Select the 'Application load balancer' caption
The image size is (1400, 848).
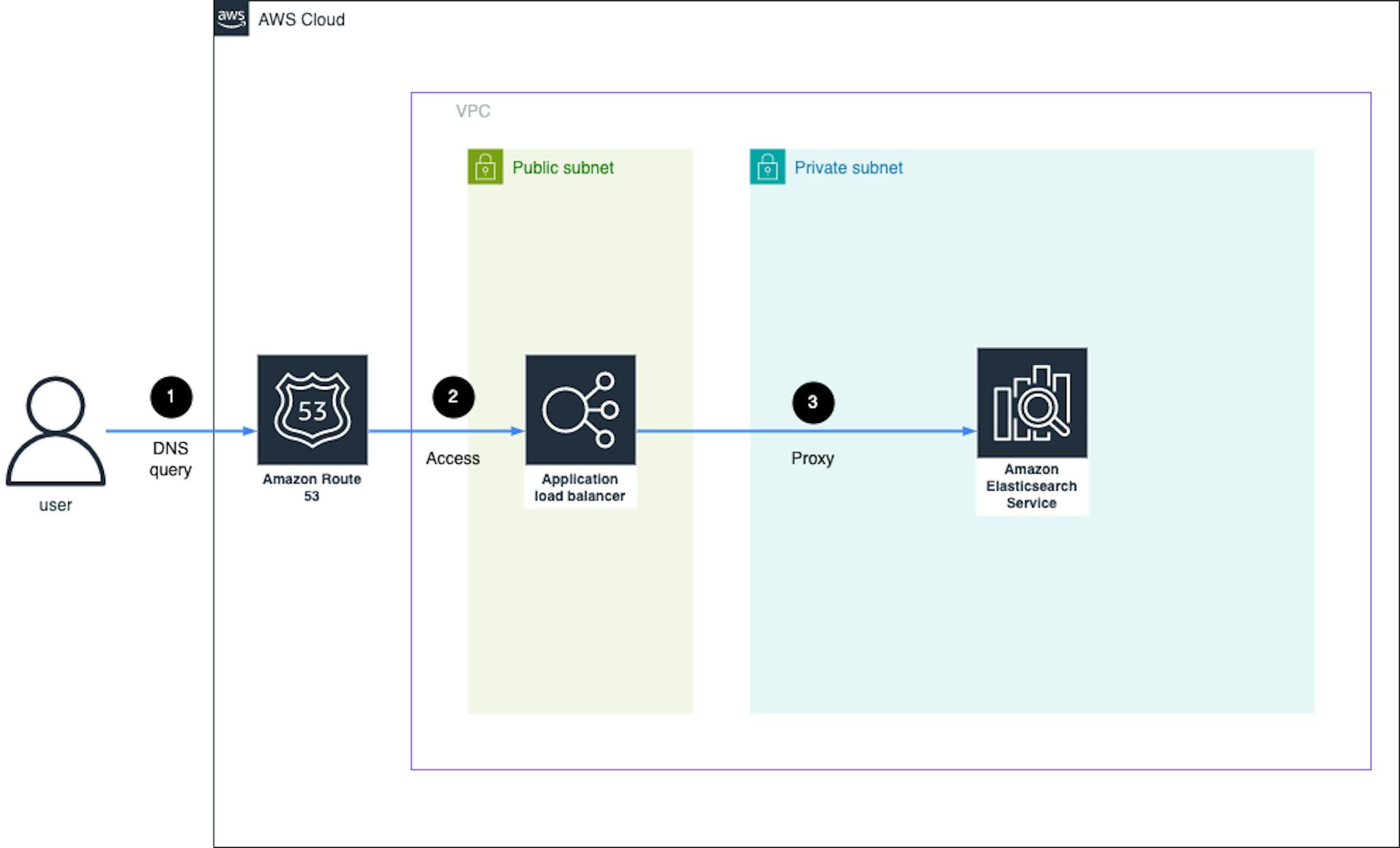coord(580,487)
